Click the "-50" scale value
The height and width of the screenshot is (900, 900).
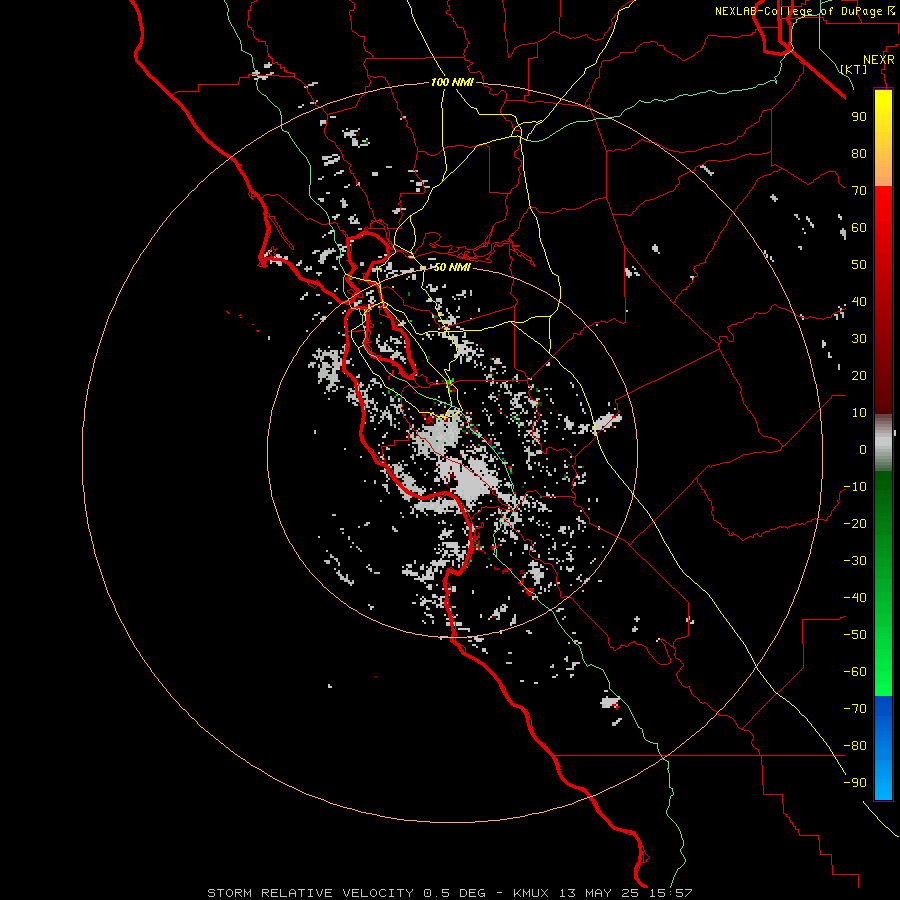pos(855,635)
